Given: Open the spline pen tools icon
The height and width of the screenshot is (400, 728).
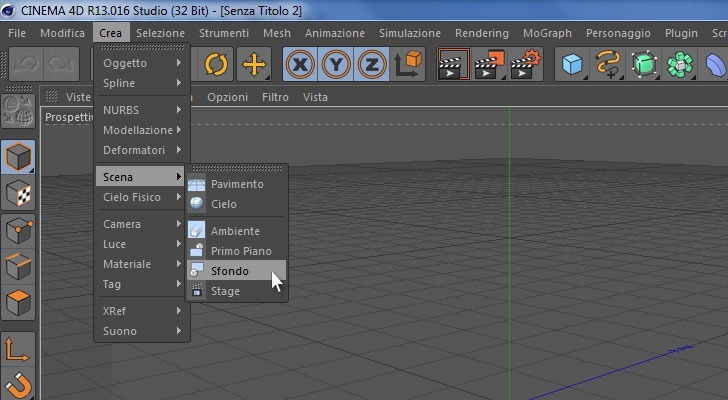Looking at the screenshot, I should [608, 64].
